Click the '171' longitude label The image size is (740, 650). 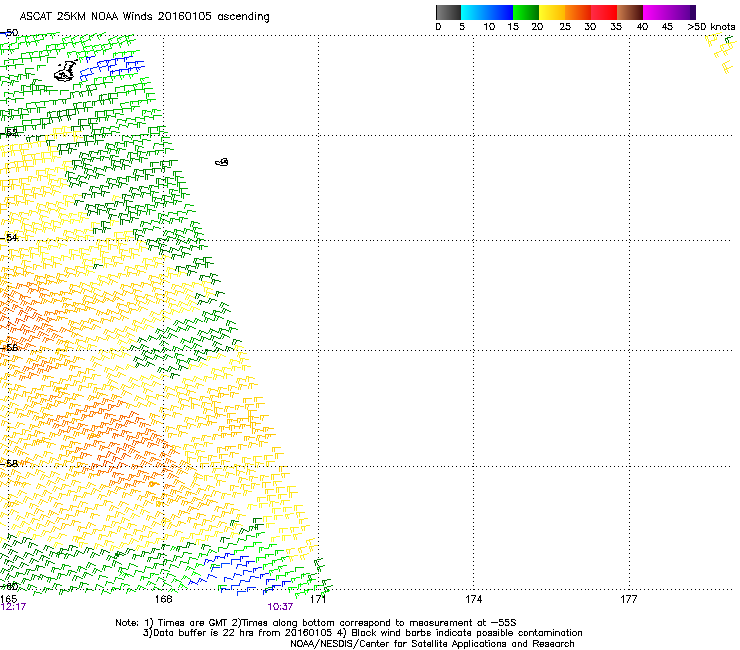click(x=319, y=599)
